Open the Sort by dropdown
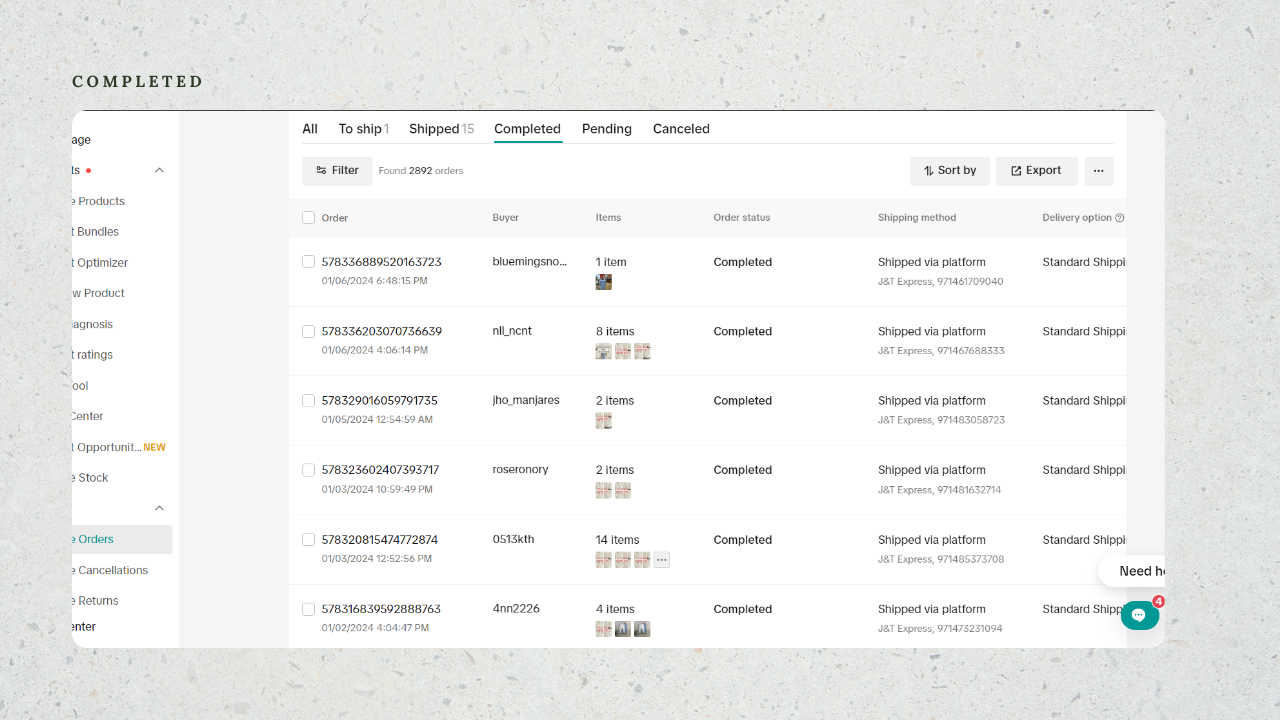Image resolution: width=1280 pixels, height=720 pixels. pyautogui.click(x=950, y=171)
